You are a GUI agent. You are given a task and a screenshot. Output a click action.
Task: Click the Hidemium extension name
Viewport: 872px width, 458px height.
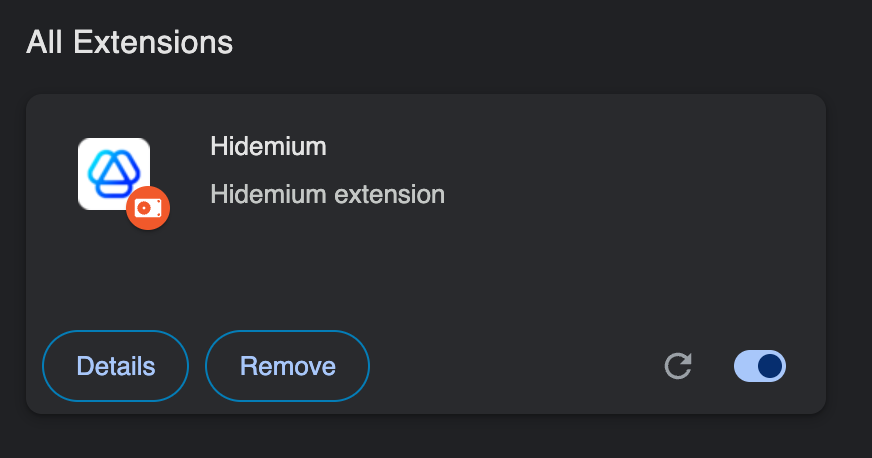click(269, 146)
